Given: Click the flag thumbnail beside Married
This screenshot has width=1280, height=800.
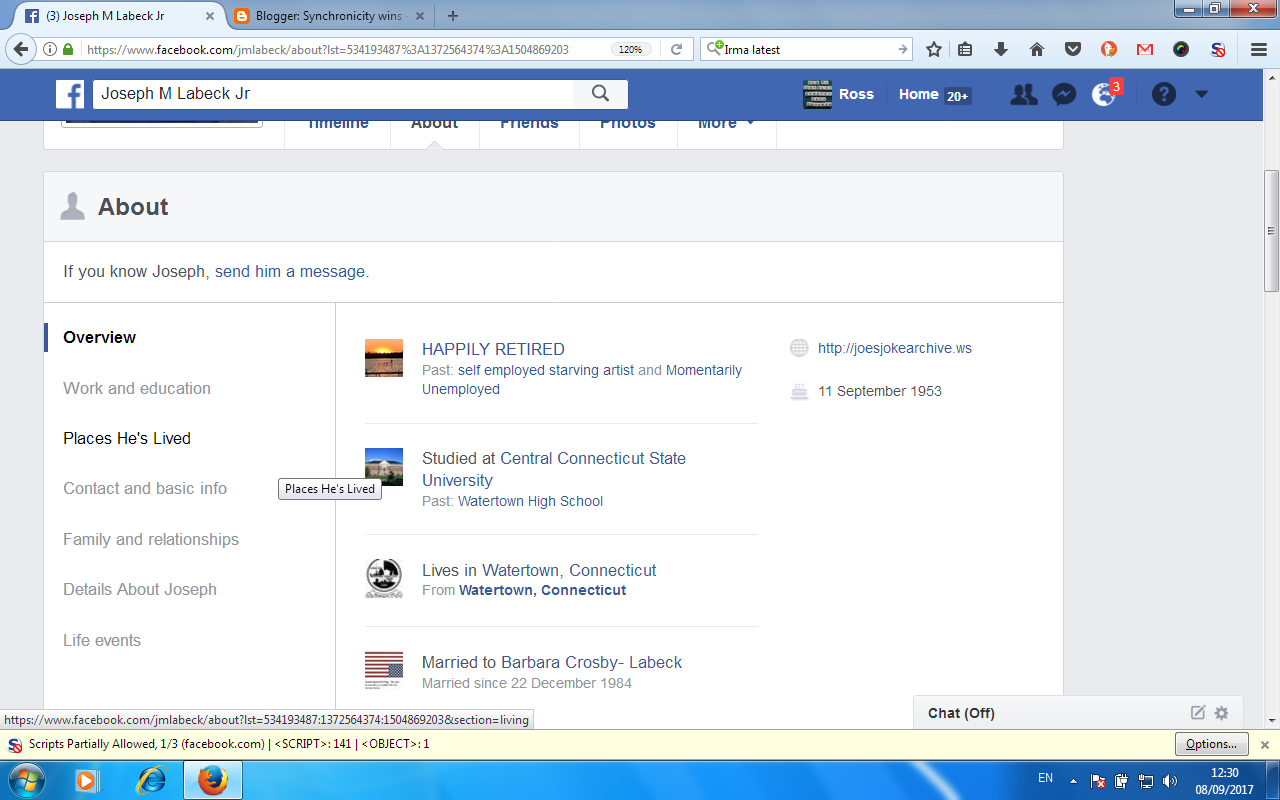Looking at the screenshot, I should click(384, 671).
